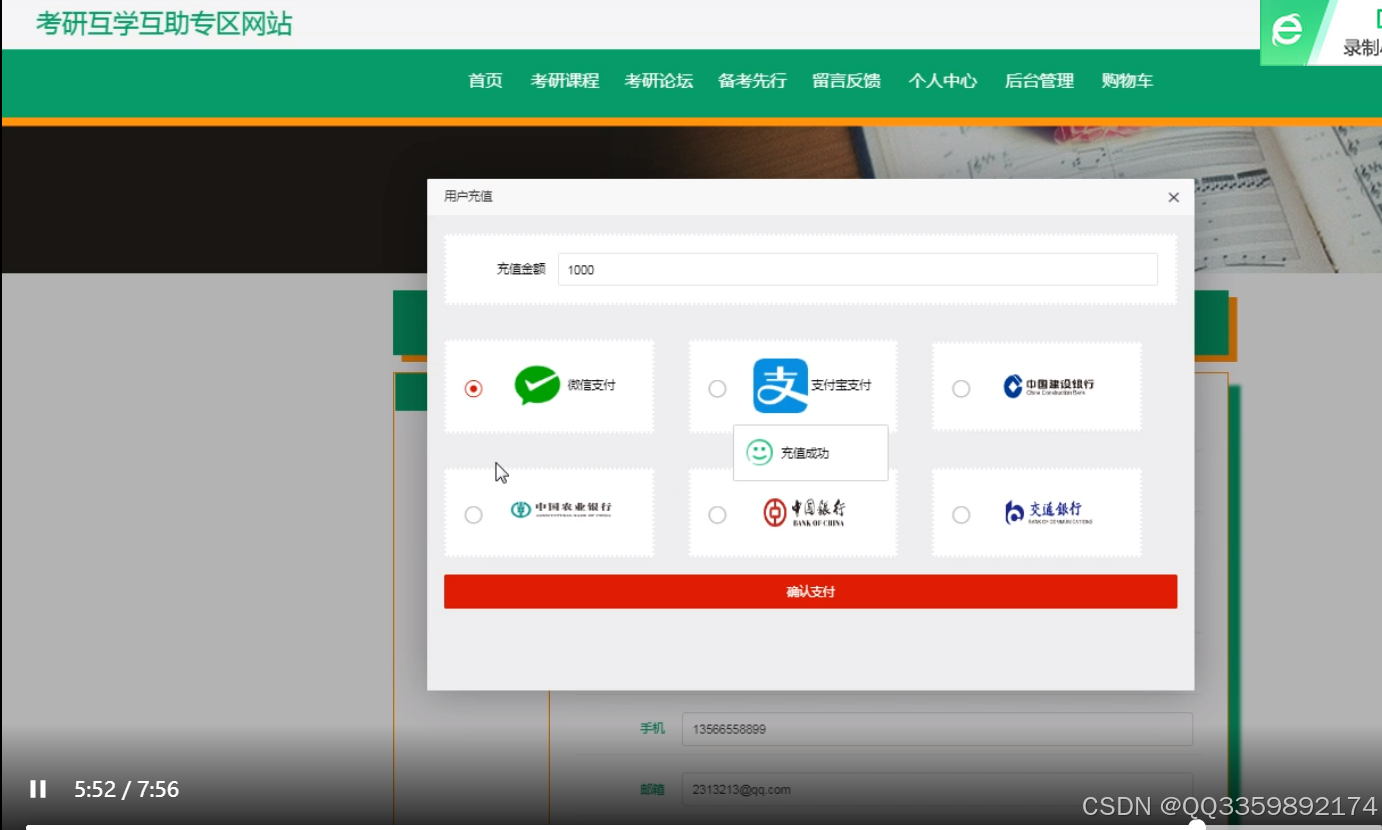Choose Bank of China radio button
This screenshot has height=830, width=1382.
pos(717,514)
